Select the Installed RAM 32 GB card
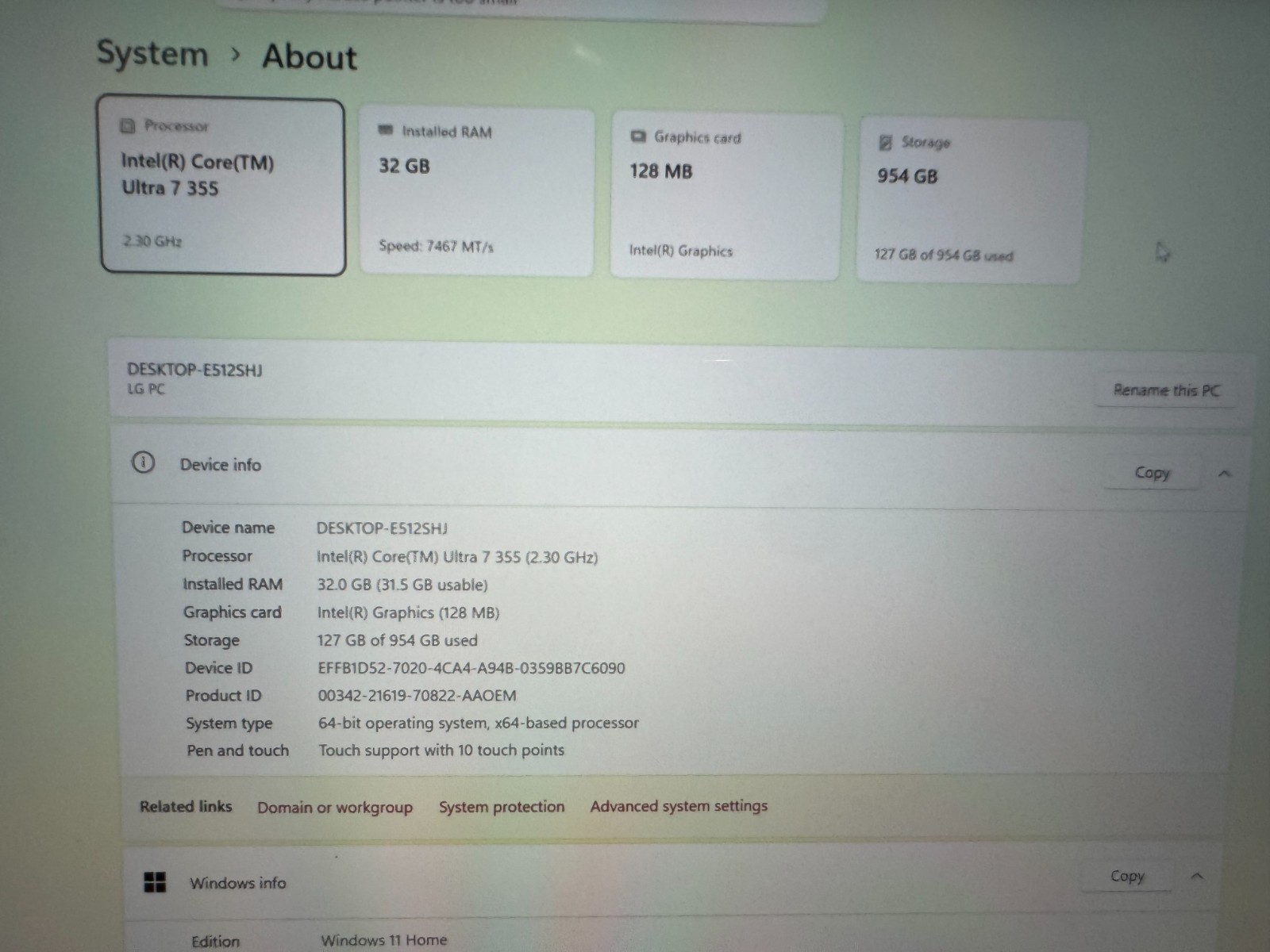This screenshot has height=952, width=1270. coord(476,192)
